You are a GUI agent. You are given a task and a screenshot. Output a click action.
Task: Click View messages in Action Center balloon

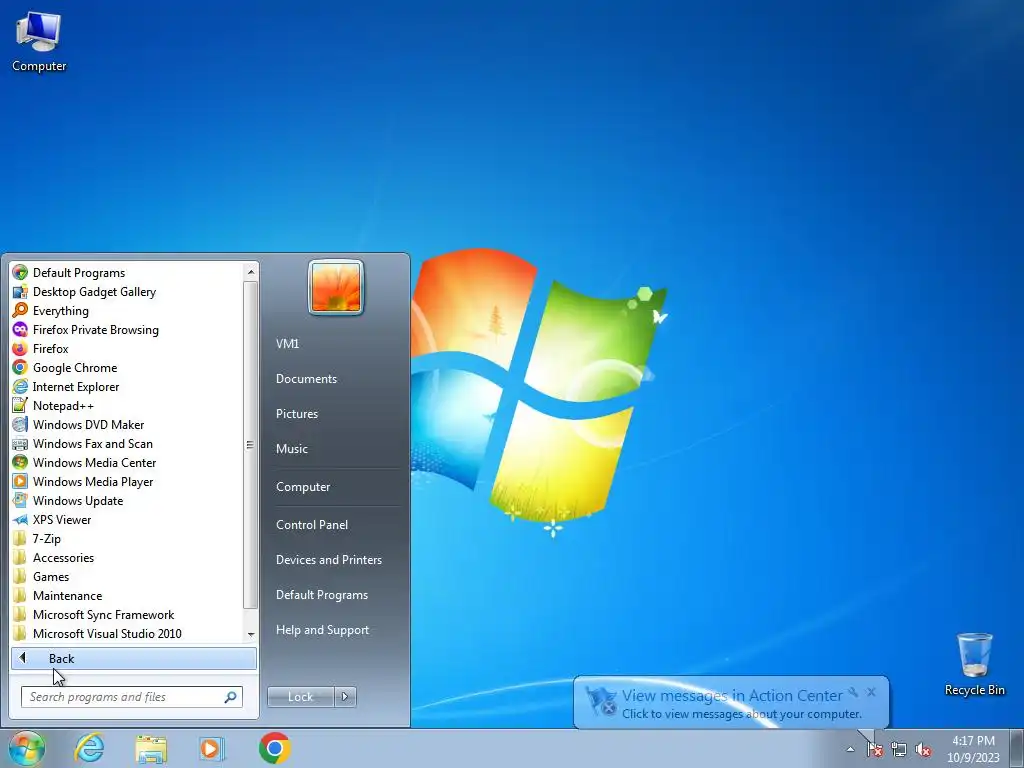(x=731, y=703)
